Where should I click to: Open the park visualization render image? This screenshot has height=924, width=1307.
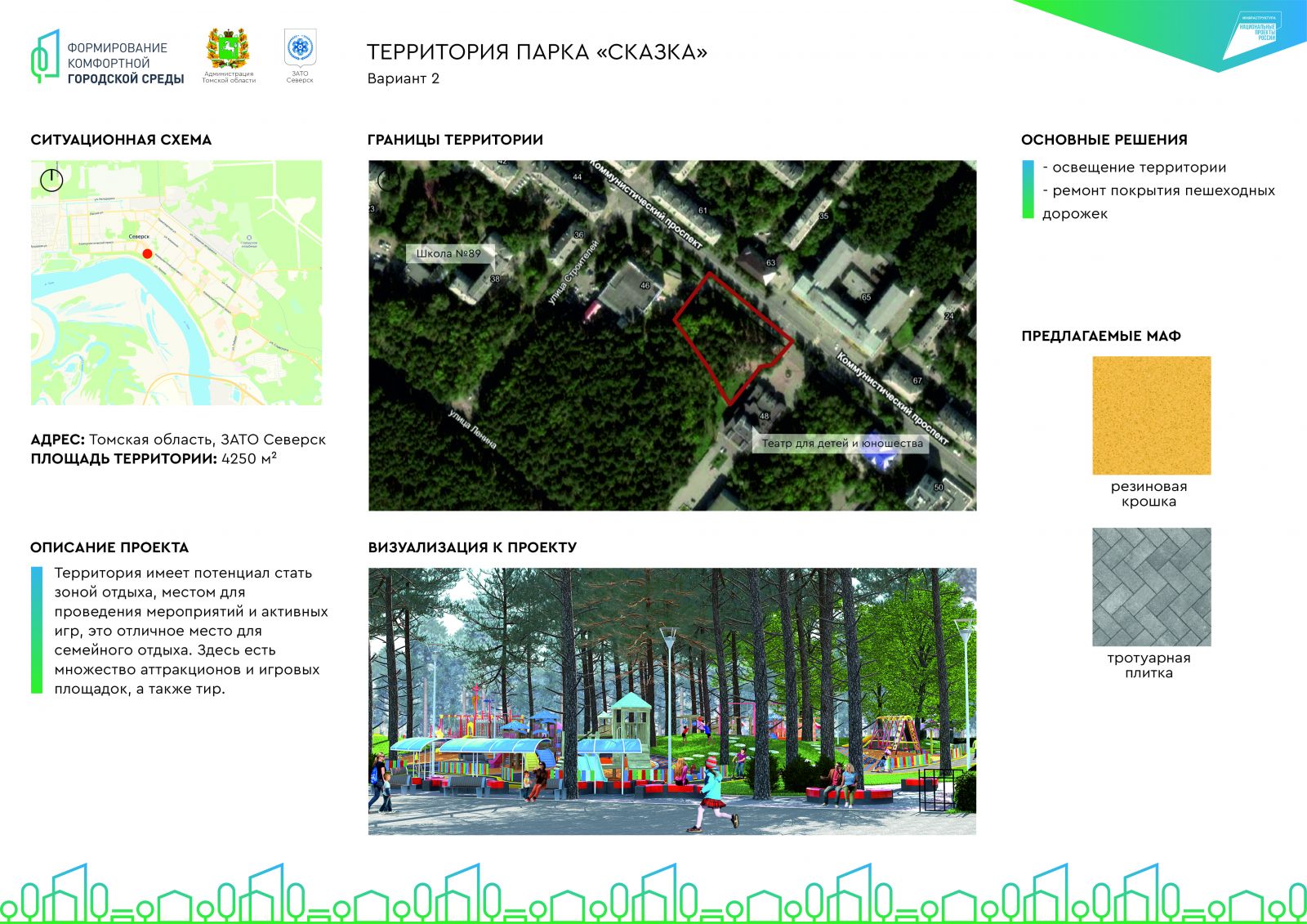pos(671,701)
